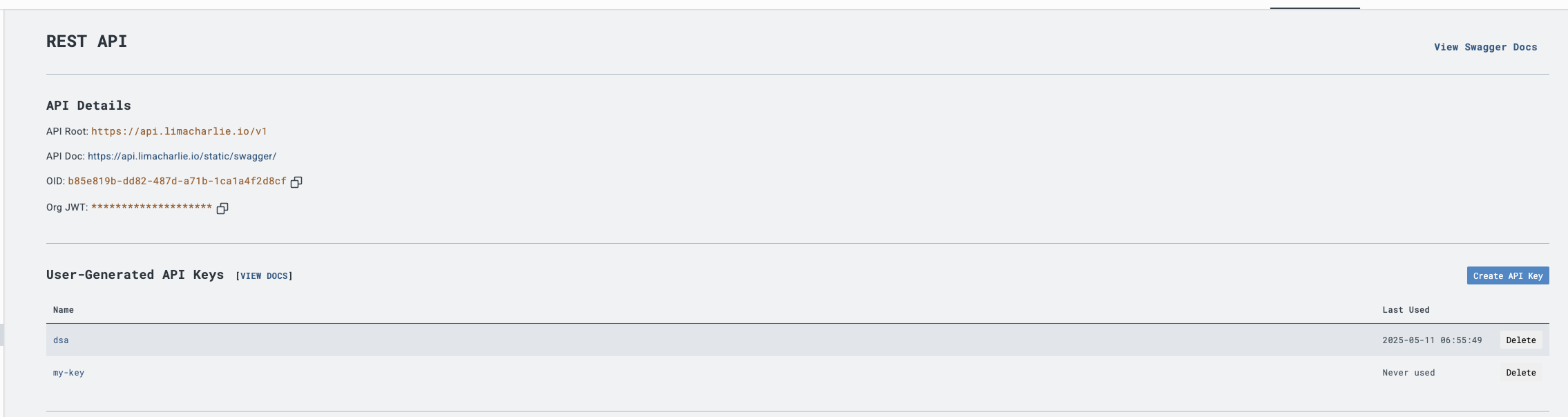Open the my-key key details
The width and height of the screenshot is (1568, 417).
[70, 371]
